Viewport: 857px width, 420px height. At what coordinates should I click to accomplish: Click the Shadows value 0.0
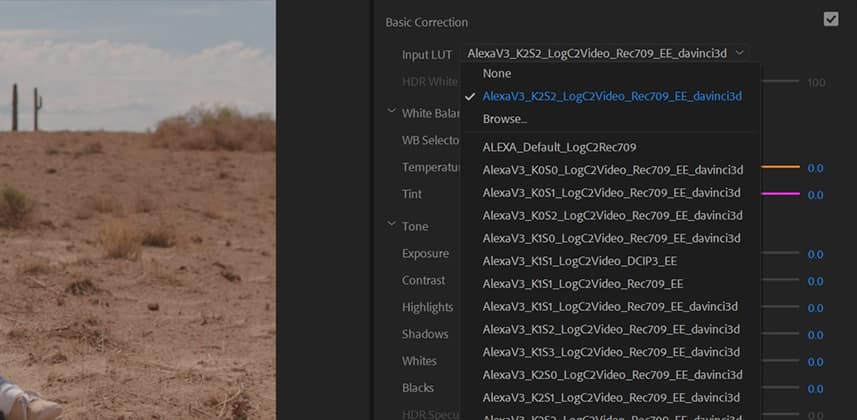point(815,335)
